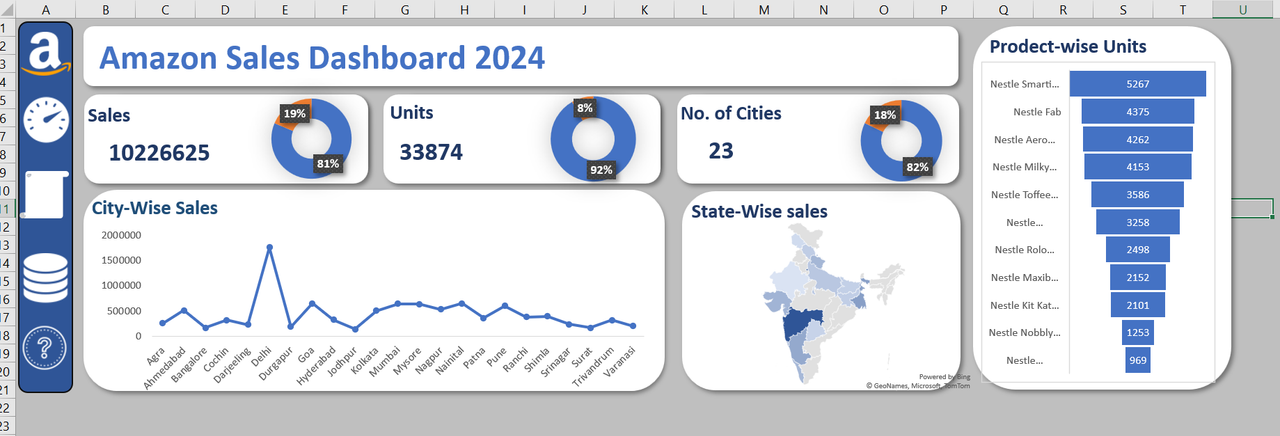Click the 92% label on Units donut
Image resolution: width=1280 pixels, height=436 pixels.
(601, 170)
